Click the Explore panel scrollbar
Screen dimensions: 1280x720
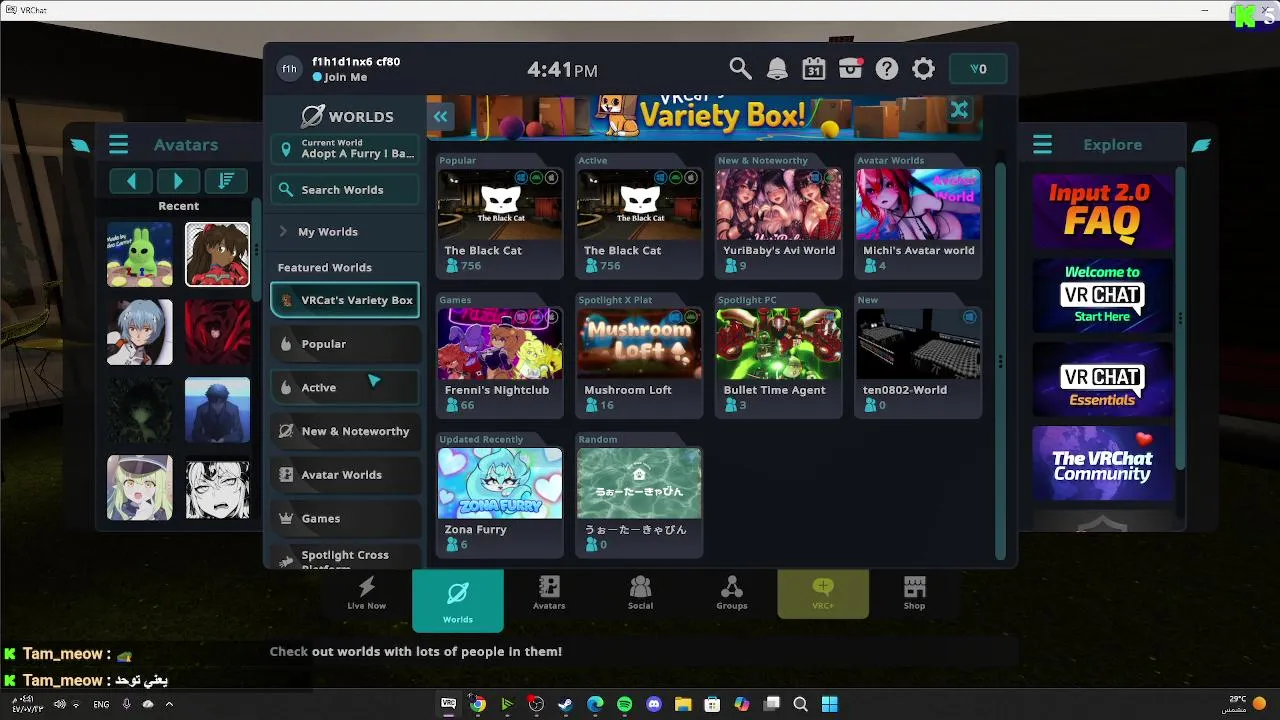[x=1181, y=318]
